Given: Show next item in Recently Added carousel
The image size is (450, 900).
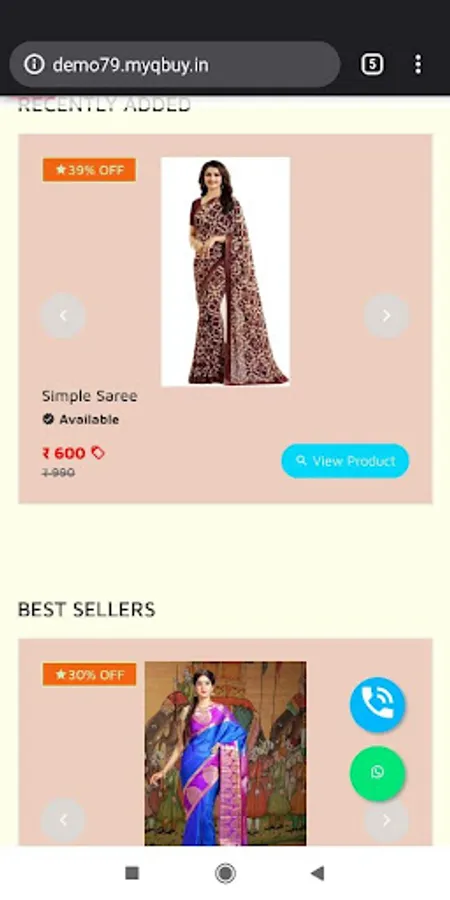Looking at the screenshot, I should pyautogui.click(x=386, y=316).
